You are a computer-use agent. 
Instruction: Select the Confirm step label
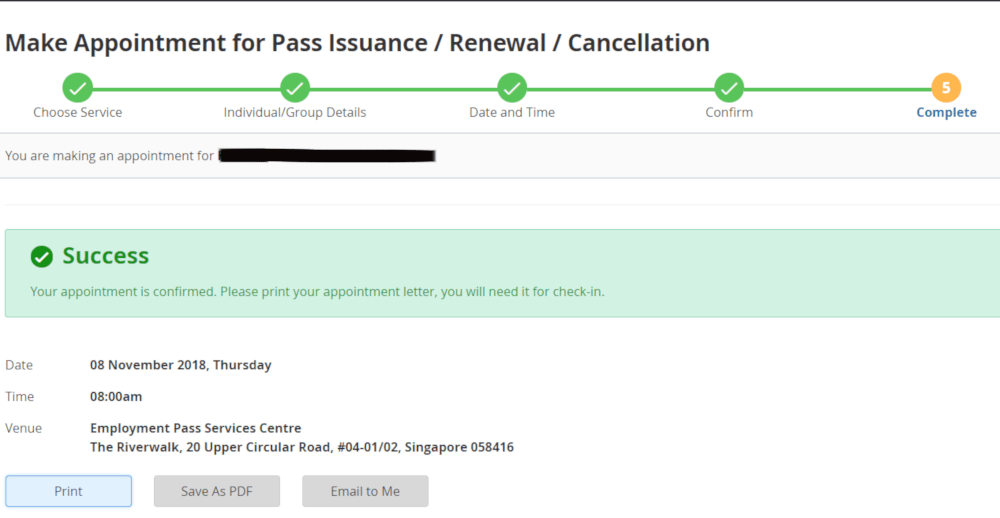(x=729, y=112)
